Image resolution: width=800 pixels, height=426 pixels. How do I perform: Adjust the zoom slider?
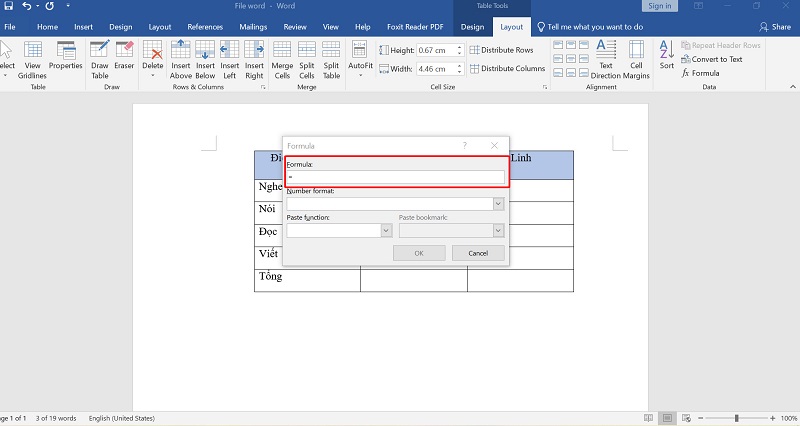click(736, 418)
